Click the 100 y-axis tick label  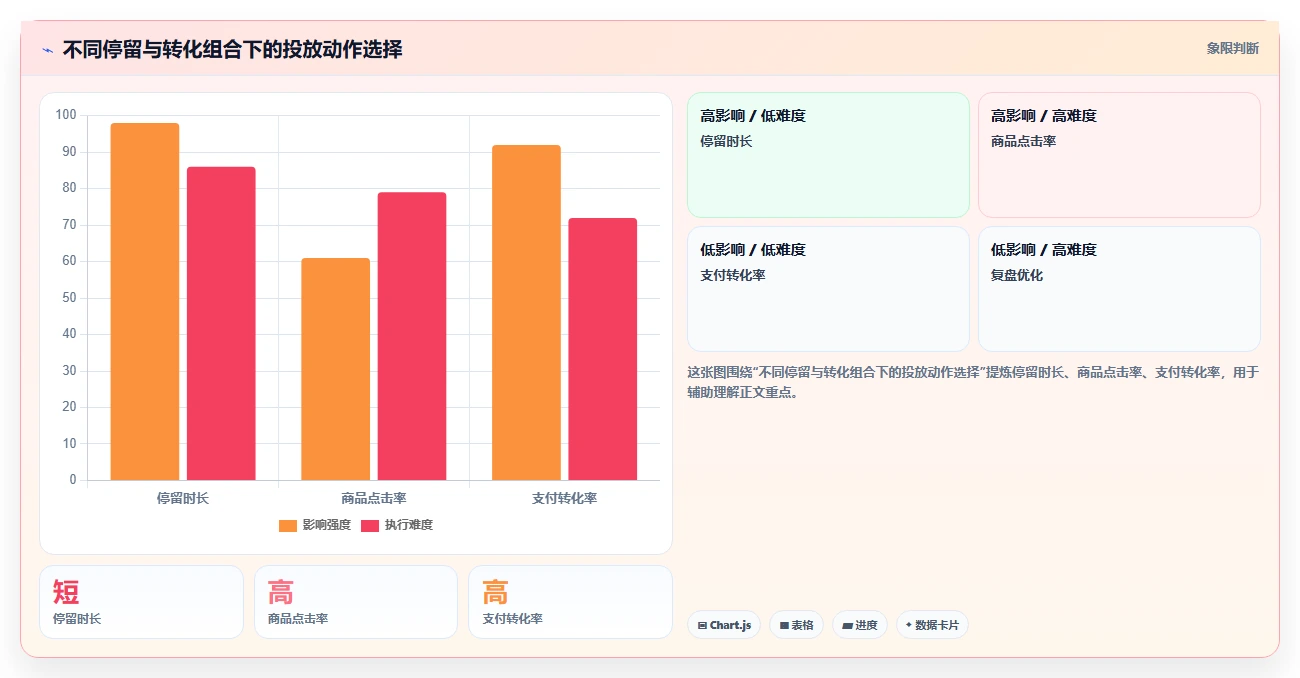coord(66,115)
